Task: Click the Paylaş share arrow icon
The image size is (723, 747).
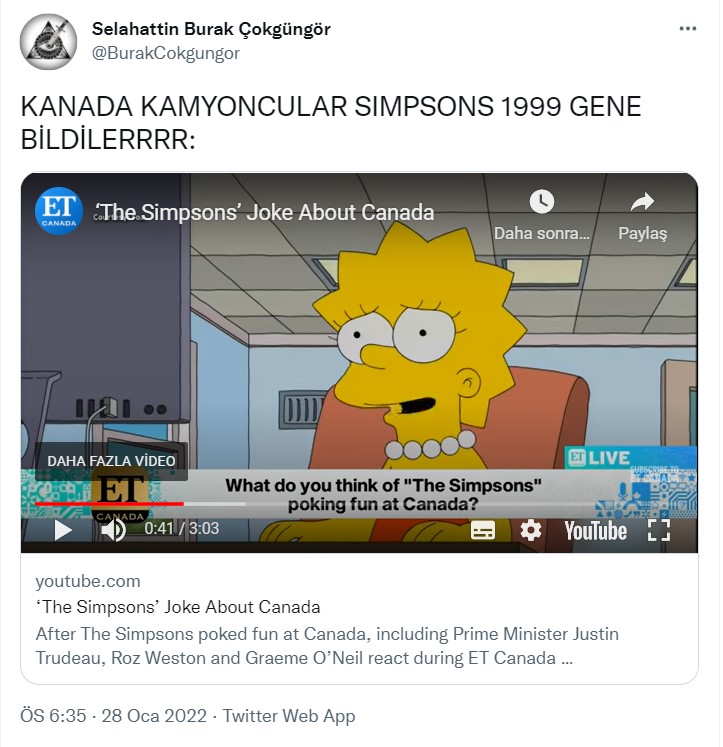Action: [642, 202]
